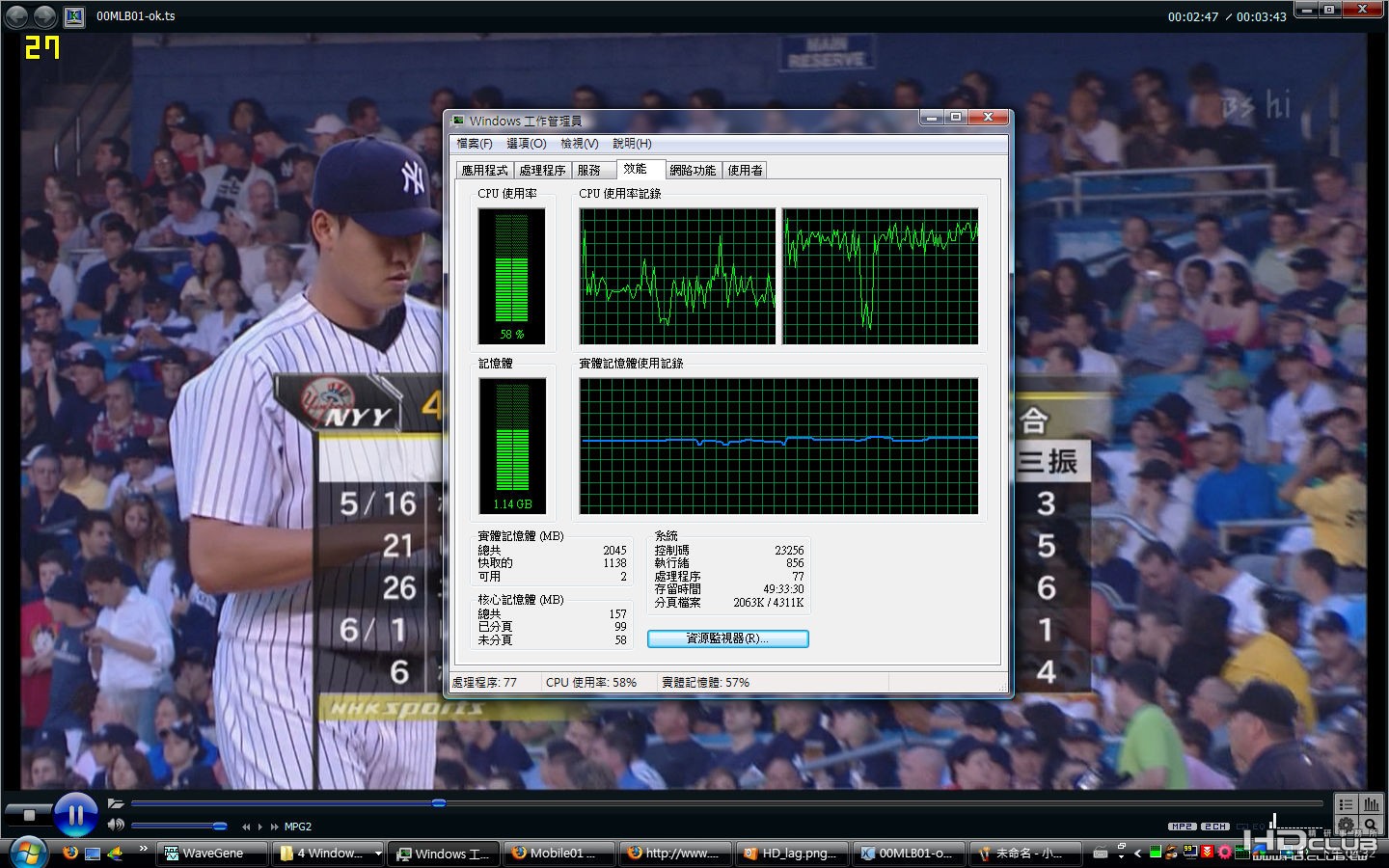Open a file with the folder icon
Viewport: 1389px width, 868px height.
click(116, 803)
